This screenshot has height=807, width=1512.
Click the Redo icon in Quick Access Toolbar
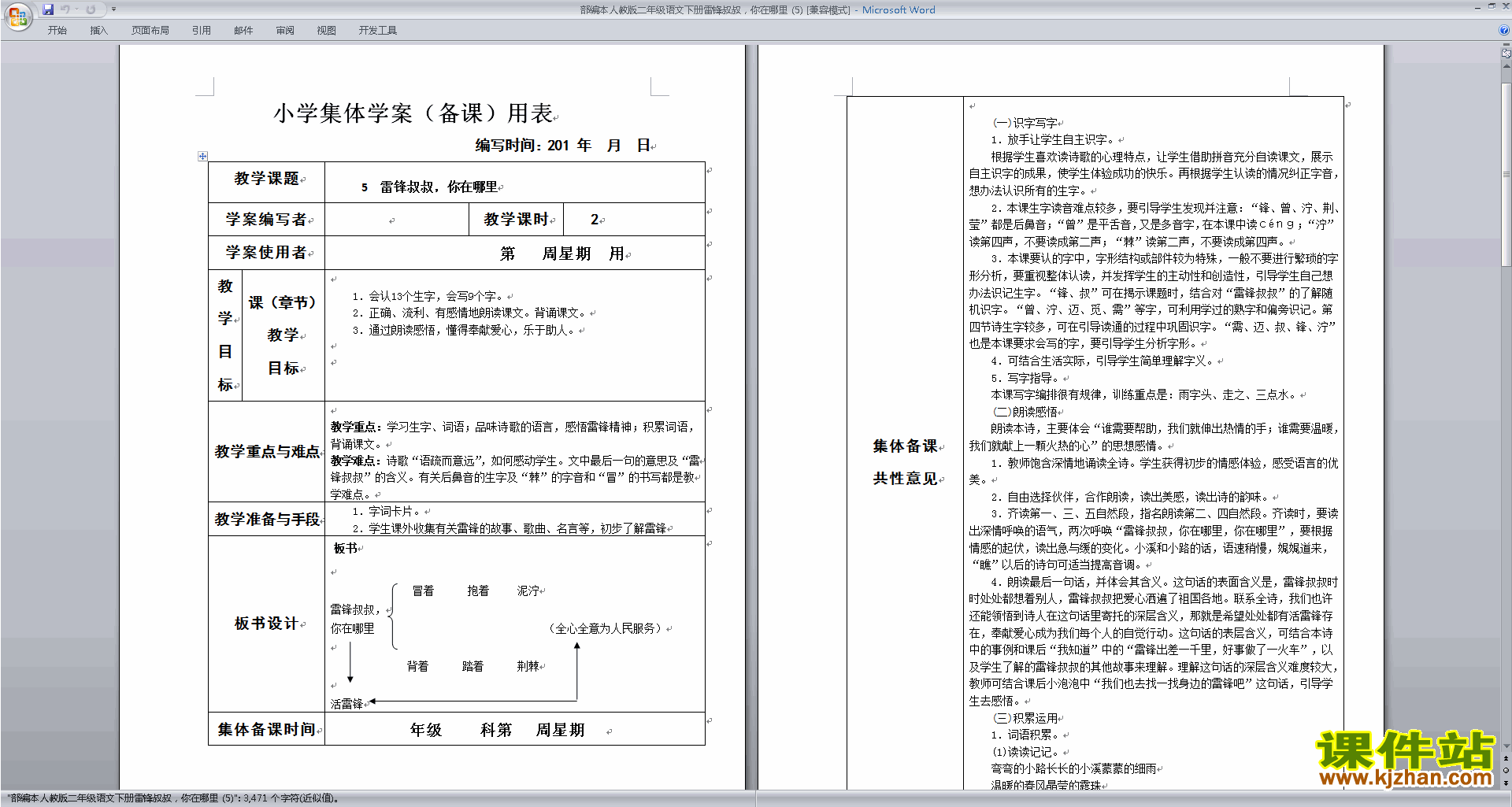[91, 9]
